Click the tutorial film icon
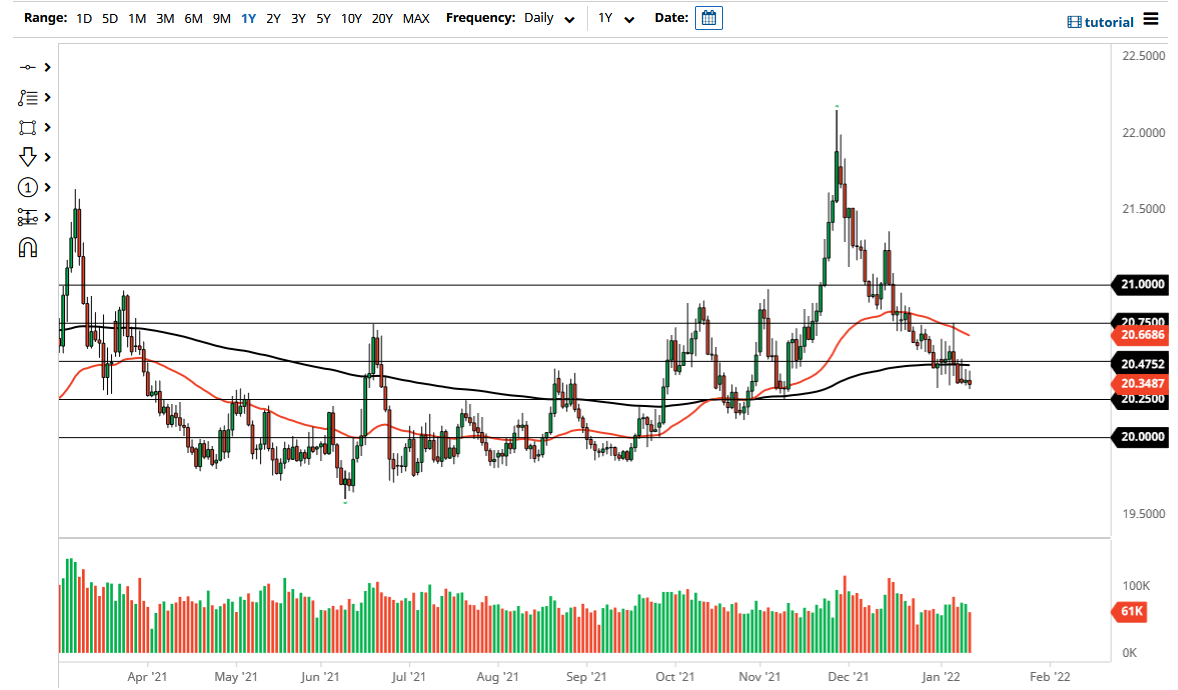Image resolution: width=1178 pixels, height=690 pixels. (x=1076, y=21)
